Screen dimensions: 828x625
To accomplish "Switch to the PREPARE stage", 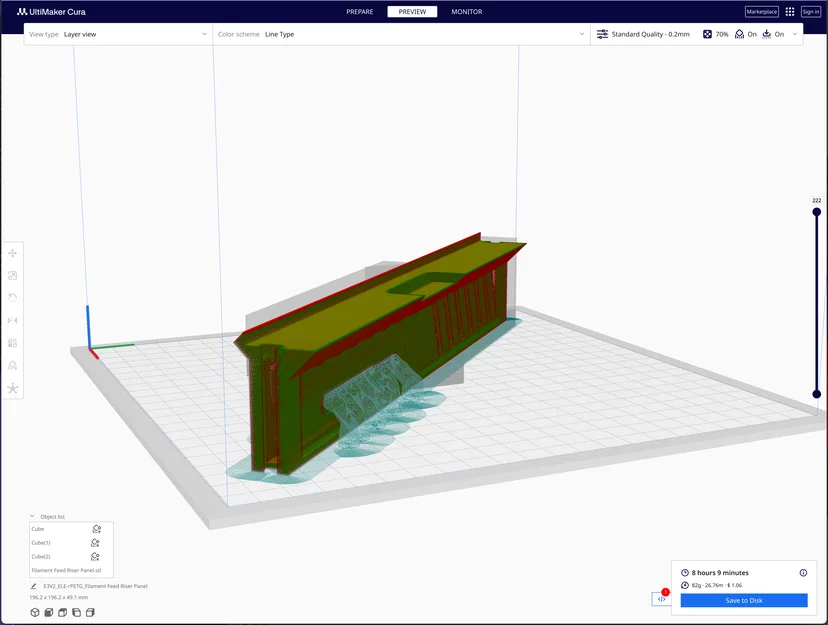I will 360,12.
